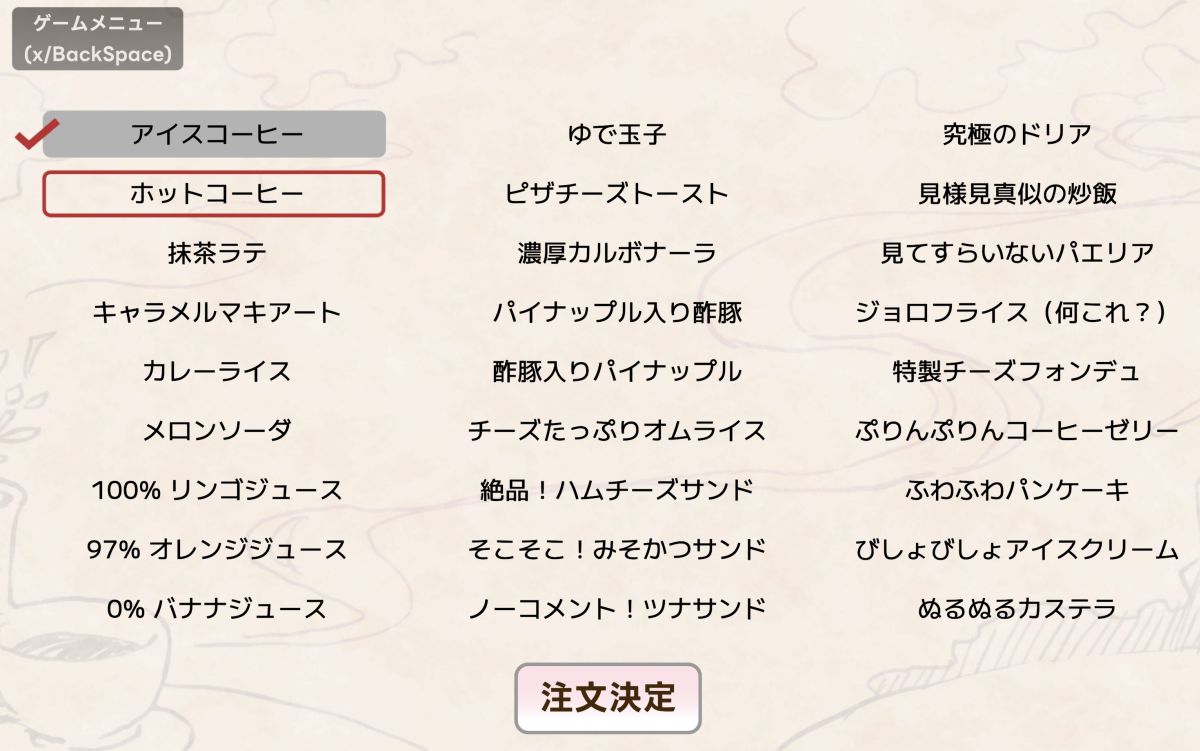Select 濃厚カルボナーラ pasta
This screenshot has height=751, width=1200.
click(617, 253)
